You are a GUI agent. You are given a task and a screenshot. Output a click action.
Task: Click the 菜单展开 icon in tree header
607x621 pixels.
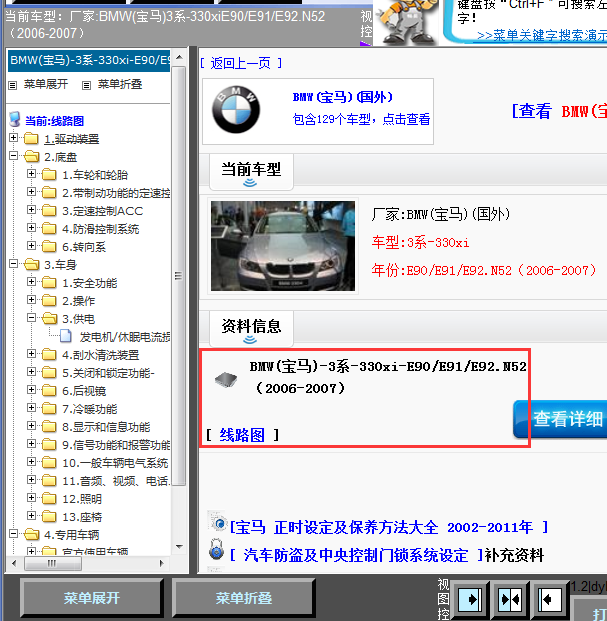13,85
